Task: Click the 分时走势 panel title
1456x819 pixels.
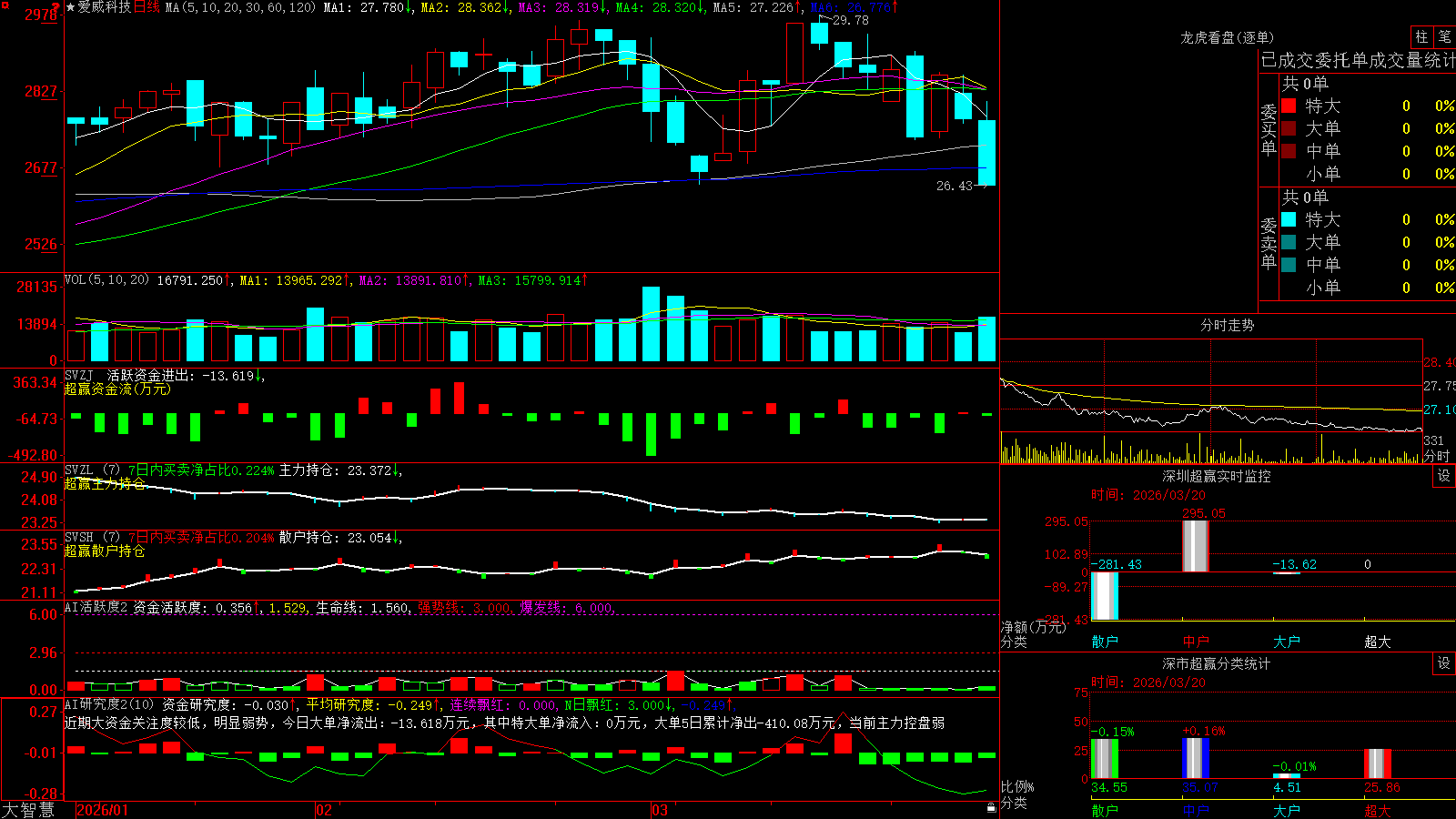Action: [x=1227, y=325]
